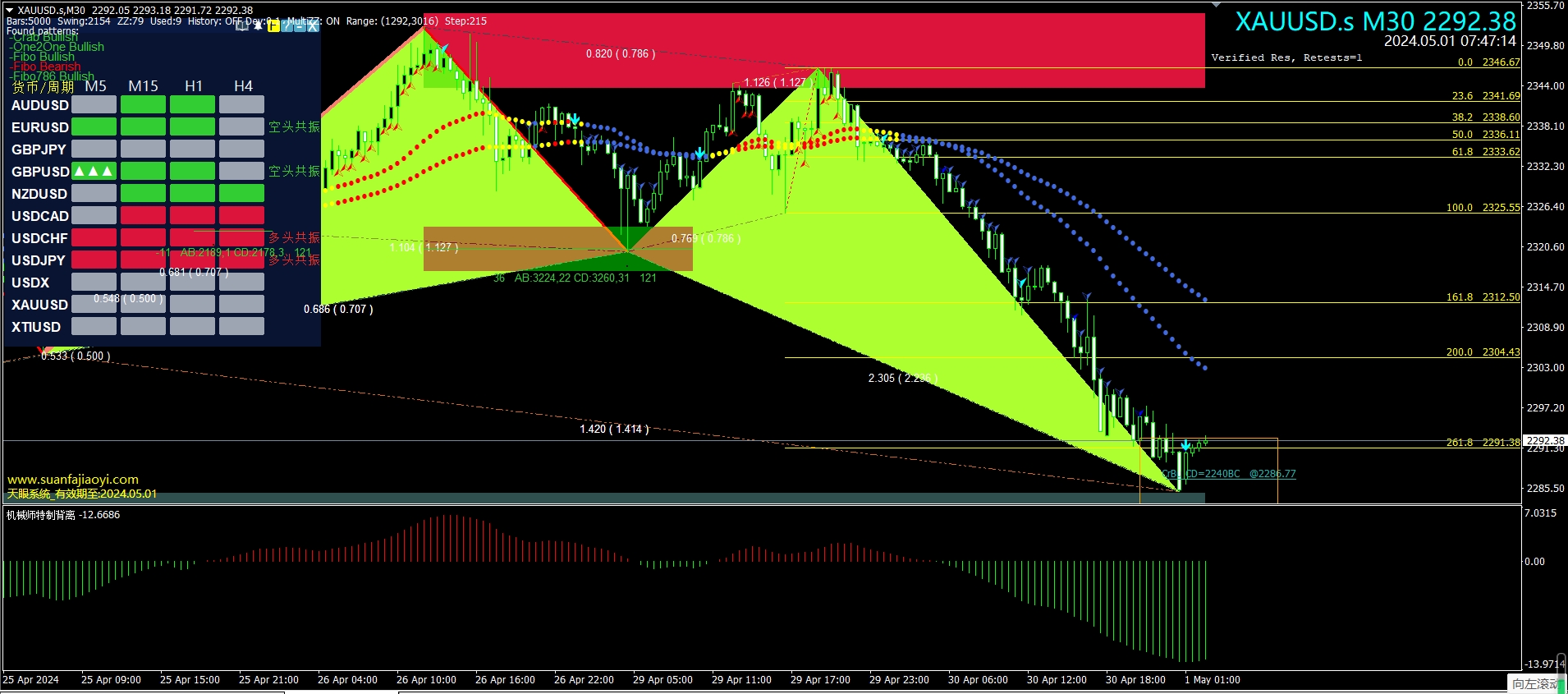Open the chart menu triangle beside XAUUSD.s,M30
This screenshot has width=1568, height=694.
point(9,10)
